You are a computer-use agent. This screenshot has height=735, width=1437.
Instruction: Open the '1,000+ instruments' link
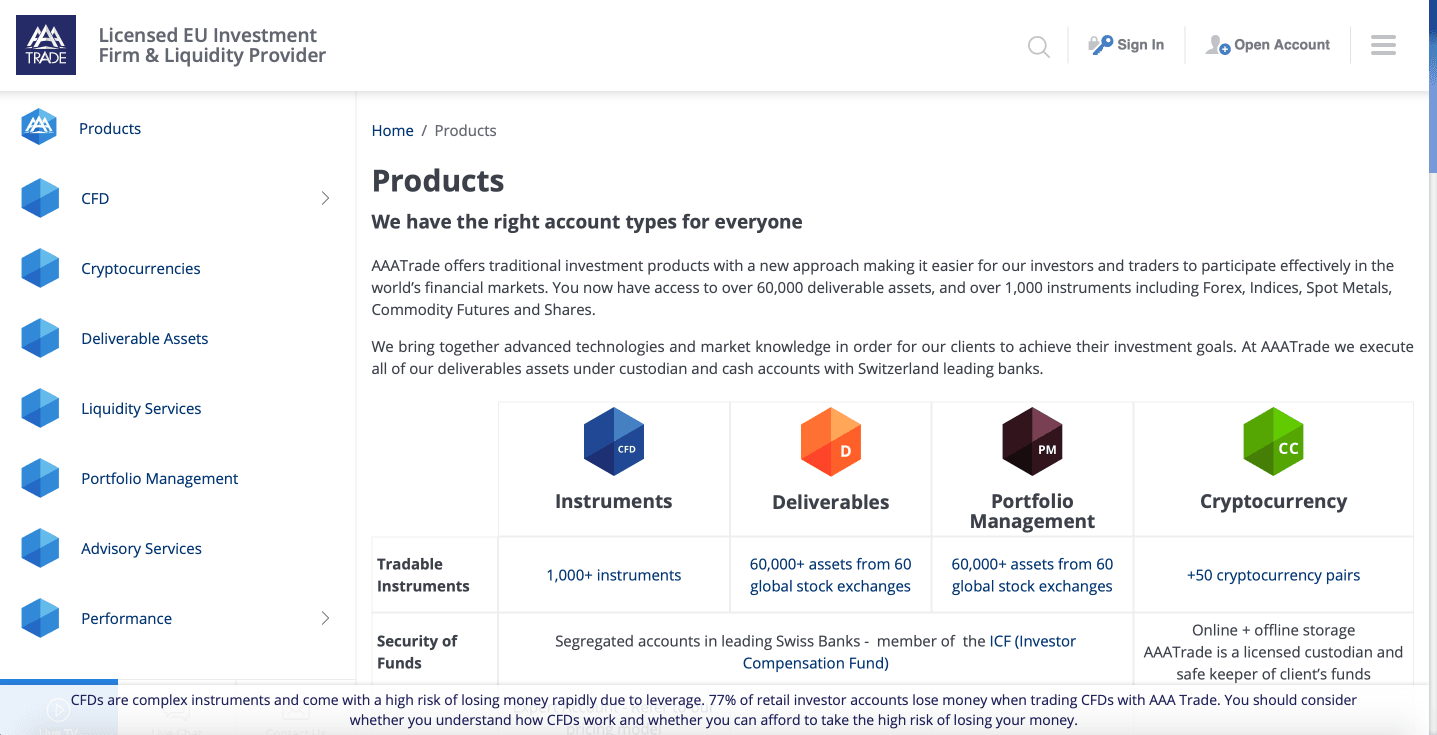[x=614, y=575]
